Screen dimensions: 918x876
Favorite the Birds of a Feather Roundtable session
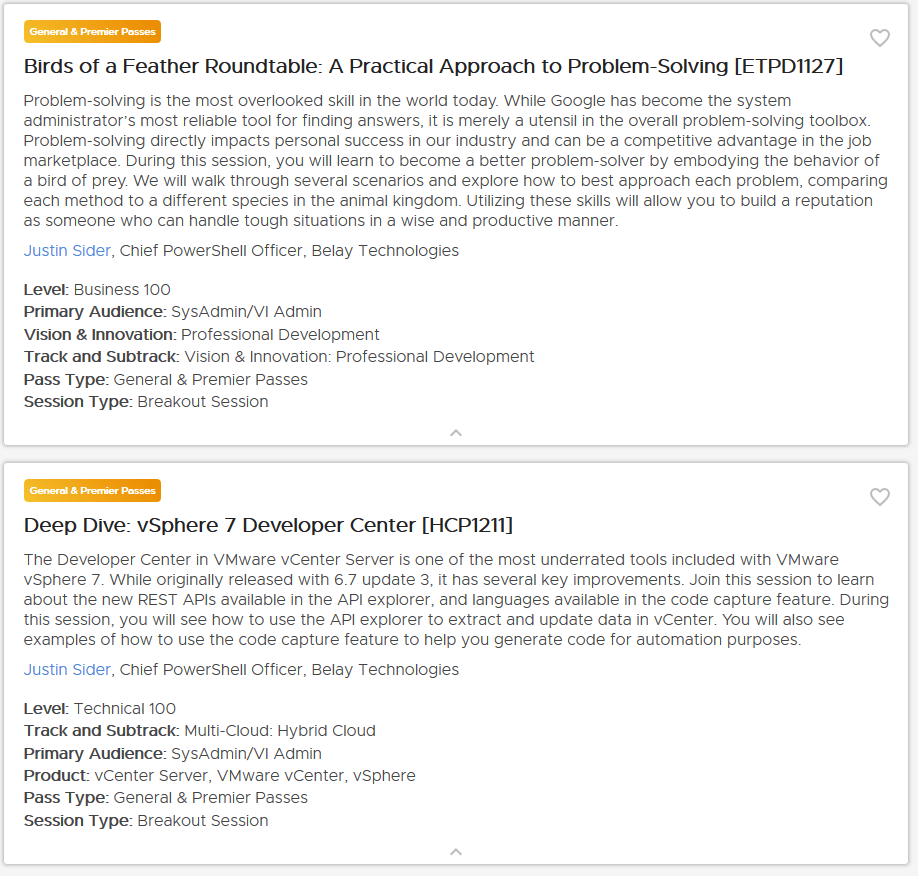click(879, 38)
